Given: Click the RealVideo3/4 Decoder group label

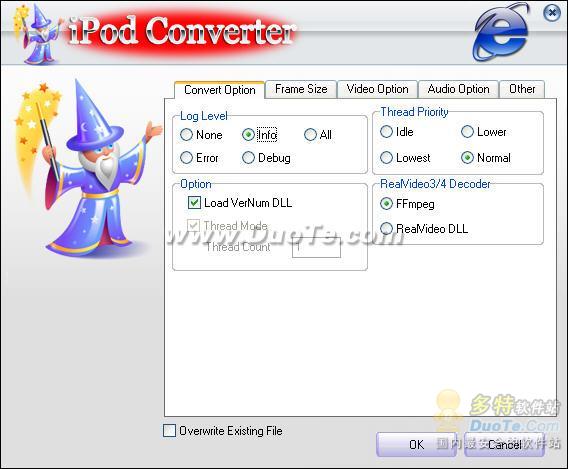Looking at the screenshot, I should 435,184.
